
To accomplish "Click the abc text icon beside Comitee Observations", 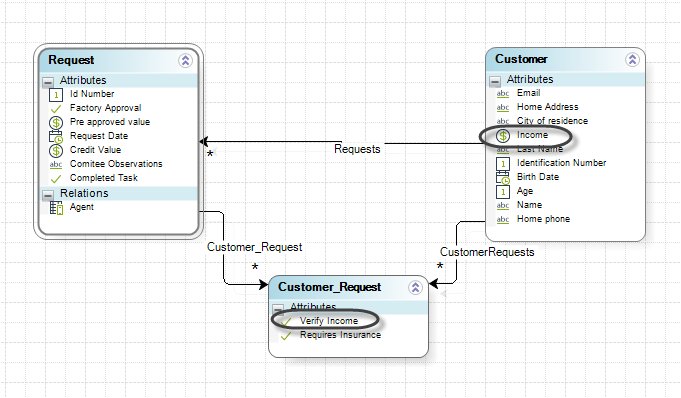I will point(56,165).
